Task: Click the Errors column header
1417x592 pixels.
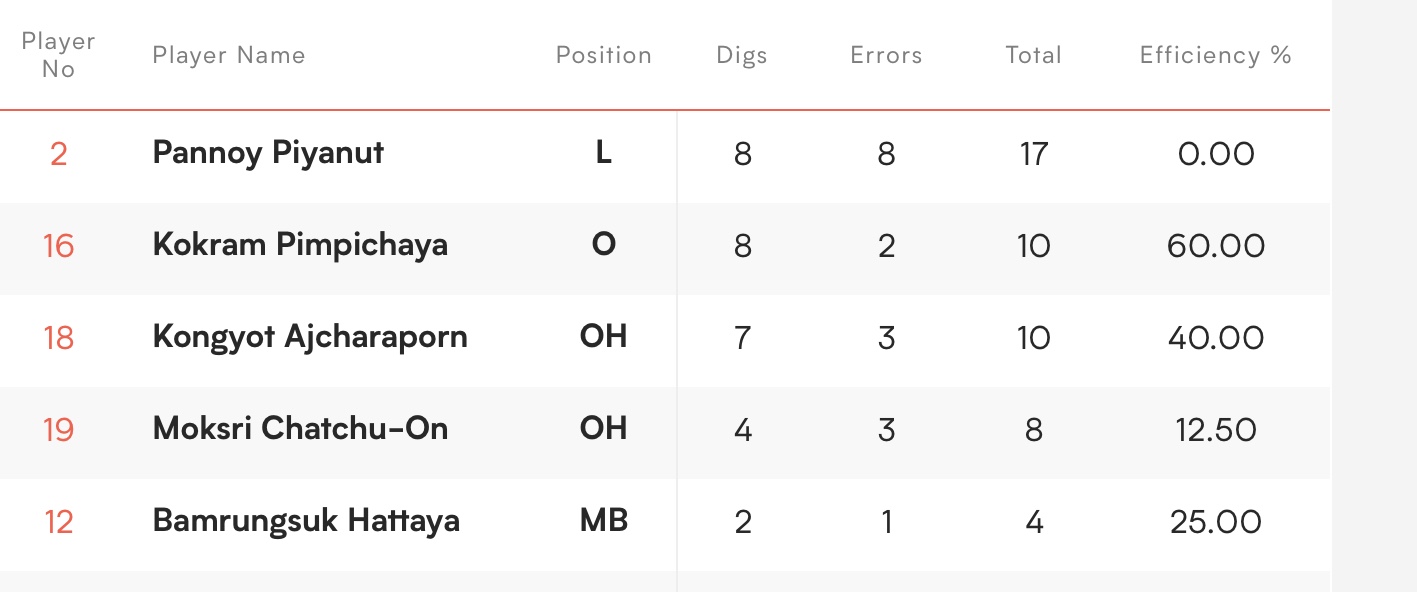Action: [886, 55]
